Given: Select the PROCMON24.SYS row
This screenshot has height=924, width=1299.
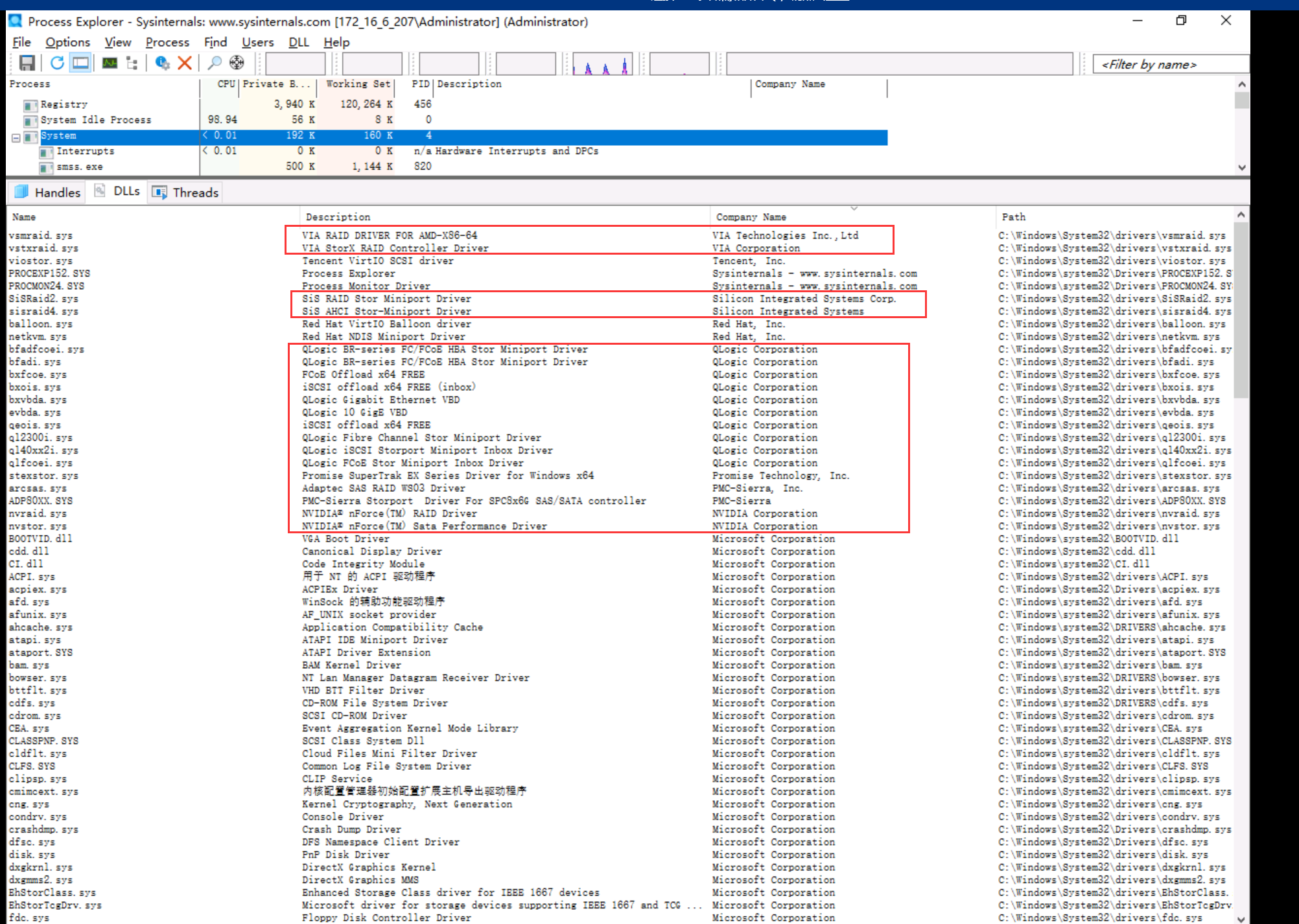Looking at the screenshot, I should 620,286.
